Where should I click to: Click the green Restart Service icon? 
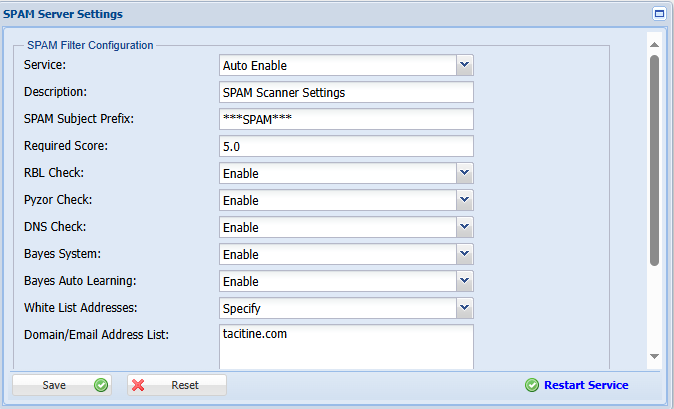(533, 385)
